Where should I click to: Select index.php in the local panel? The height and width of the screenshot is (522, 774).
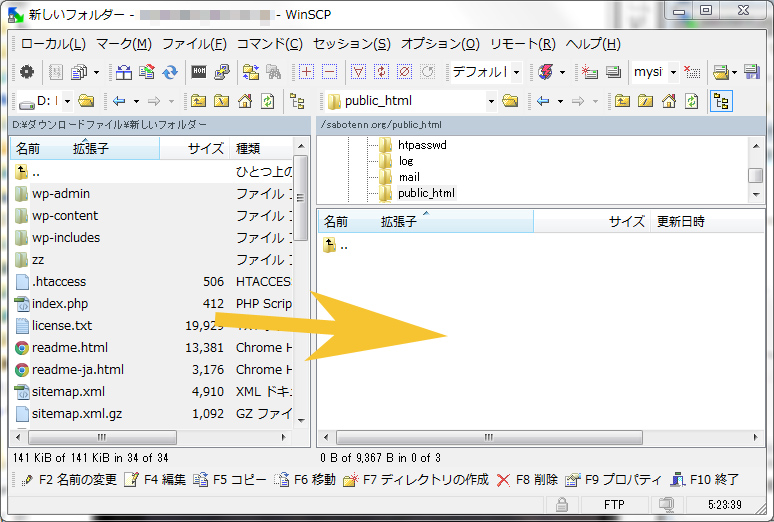pos(60,303)
